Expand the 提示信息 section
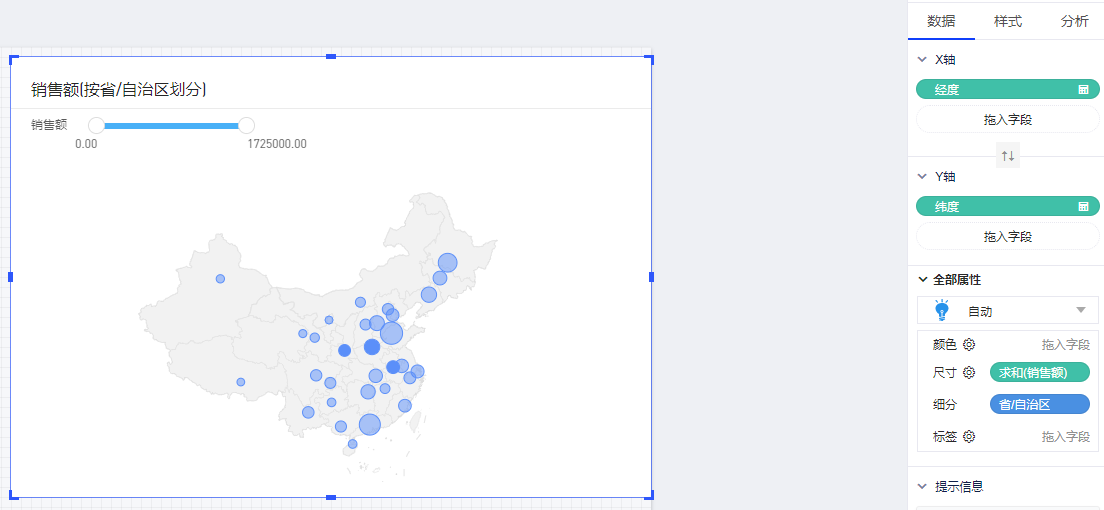Viewport: 1104px width, 510px height. click(x=922, y=487)
